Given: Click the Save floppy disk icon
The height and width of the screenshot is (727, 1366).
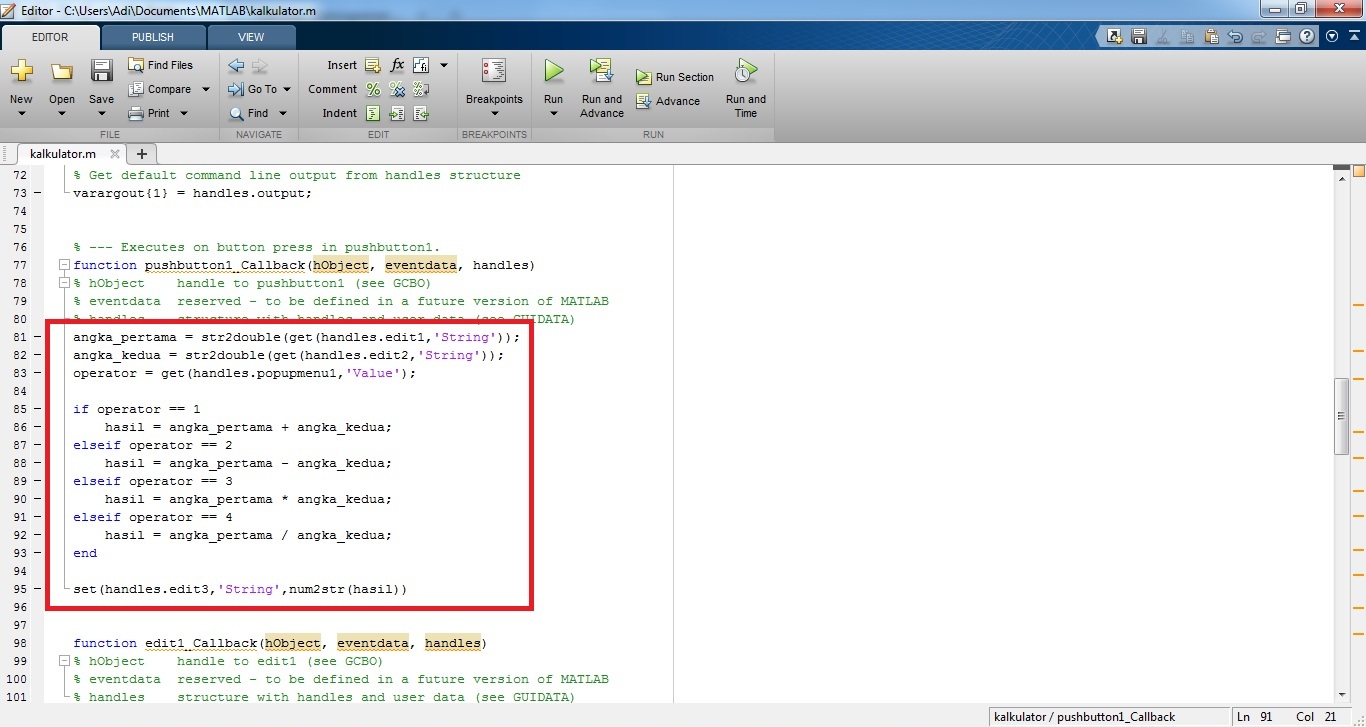Looking at the screenshot, I should click(101, 71).
